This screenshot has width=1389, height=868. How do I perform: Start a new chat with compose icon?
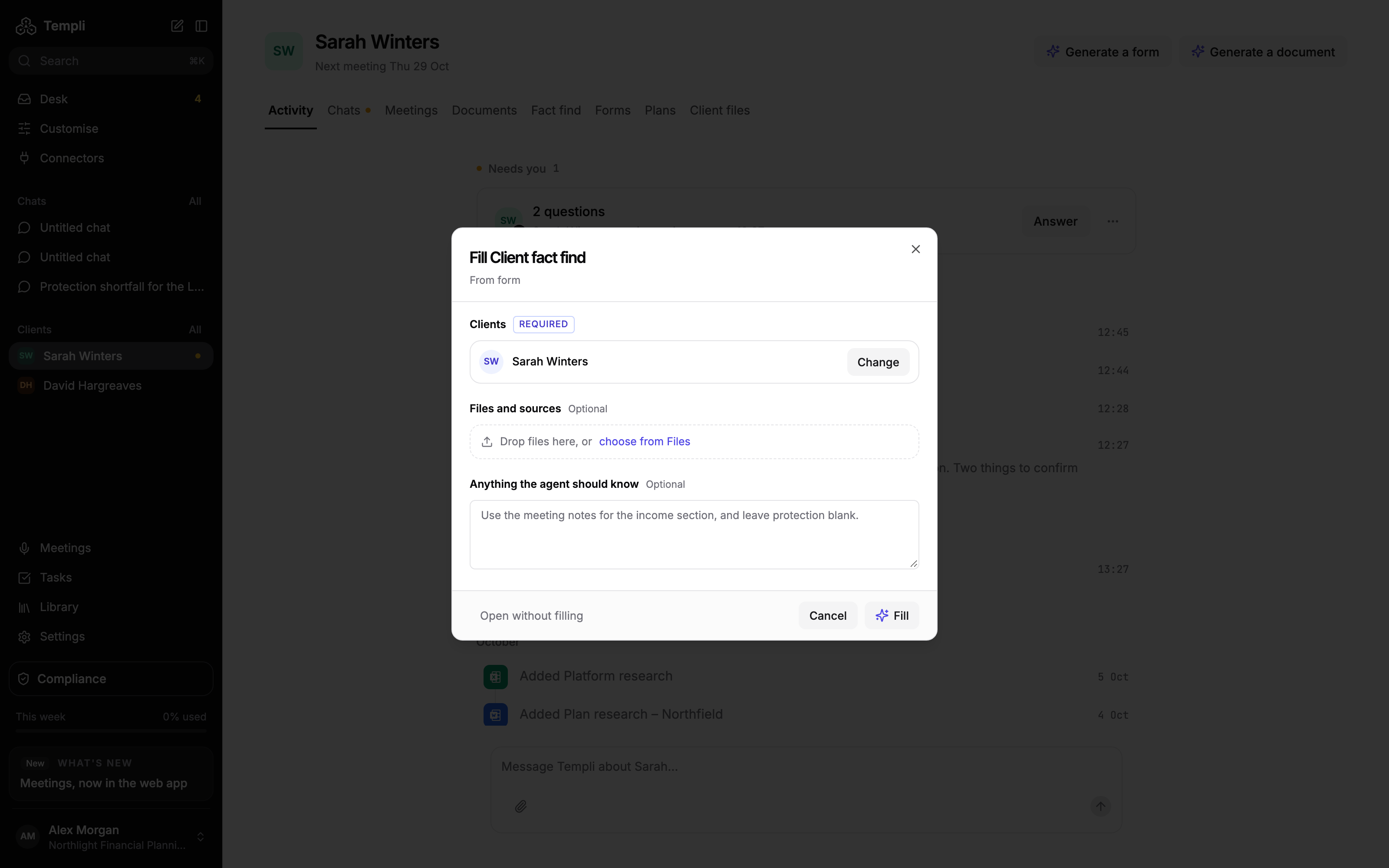coord(177,26)
